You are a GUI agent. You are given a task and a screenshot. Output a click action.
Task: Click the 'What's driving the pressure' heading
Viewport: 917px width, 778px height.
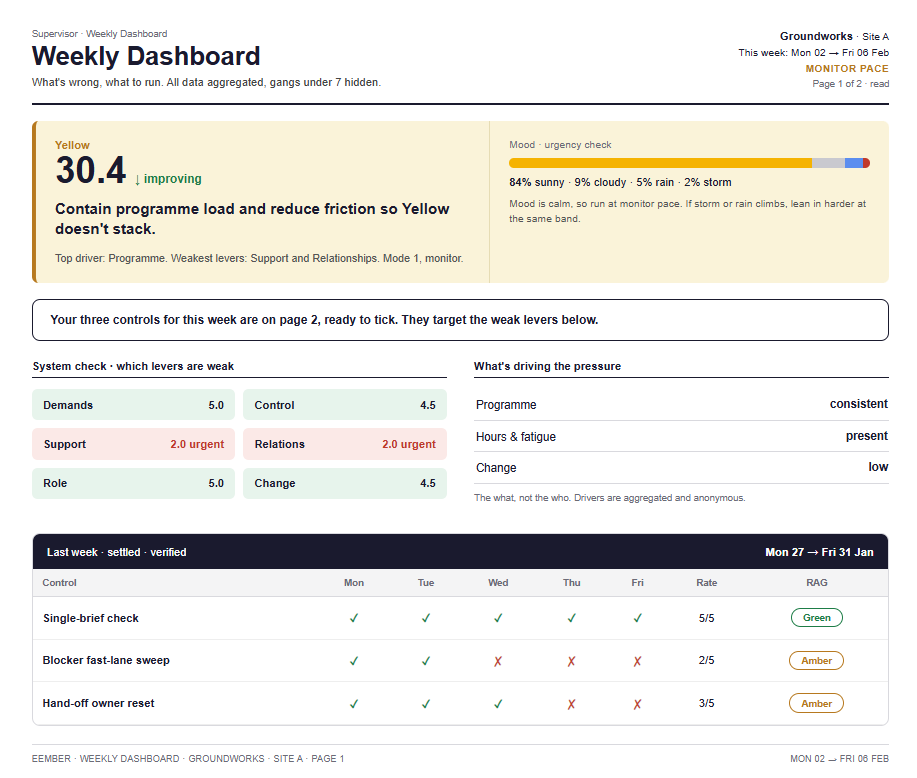[547, 366]
